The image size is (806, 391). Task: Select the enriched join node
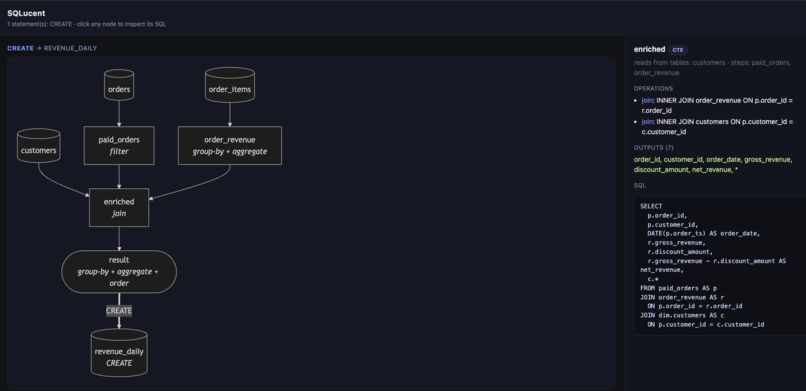point(119,207)
